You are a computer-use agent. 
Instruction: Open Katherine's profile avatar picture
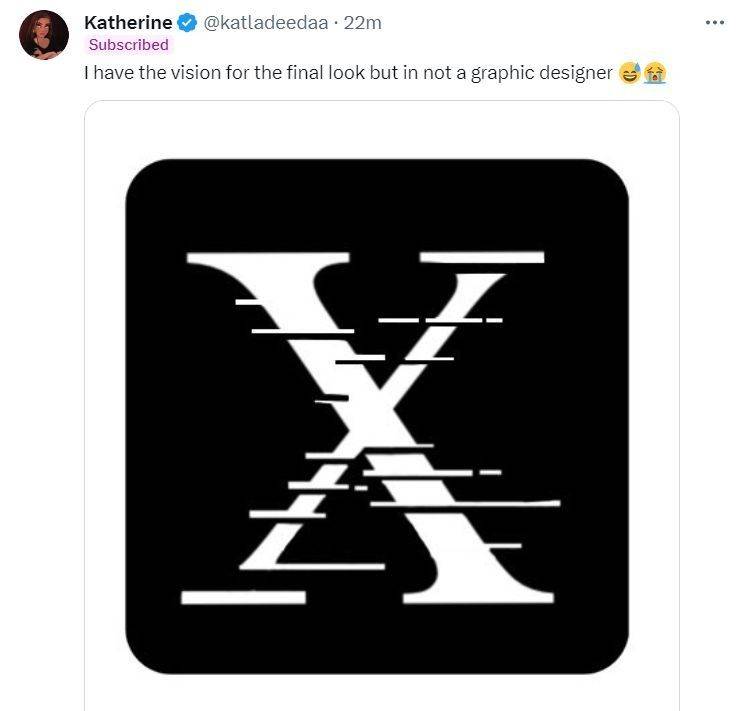click(x=44, y=34)
